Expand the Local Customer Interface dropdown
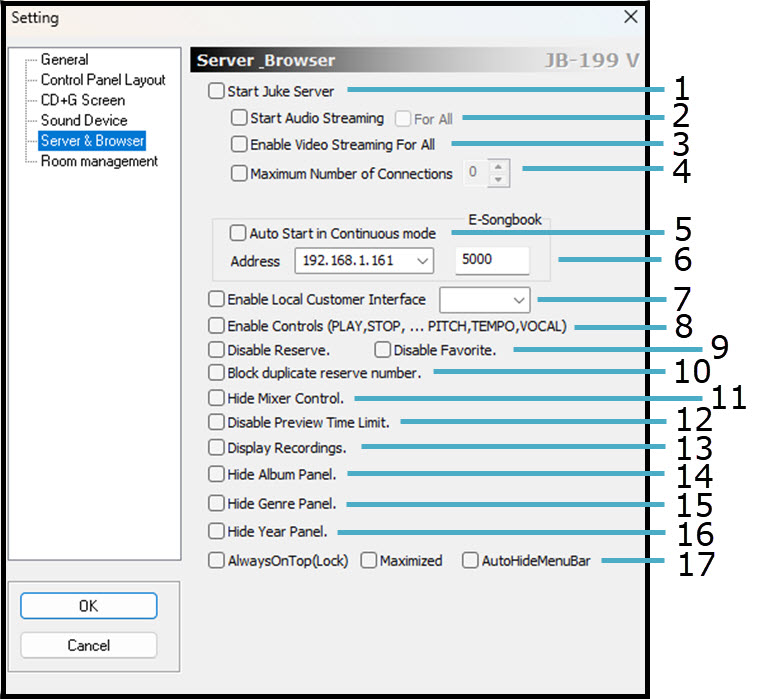757x699 pixels. [x=518, y=299]
